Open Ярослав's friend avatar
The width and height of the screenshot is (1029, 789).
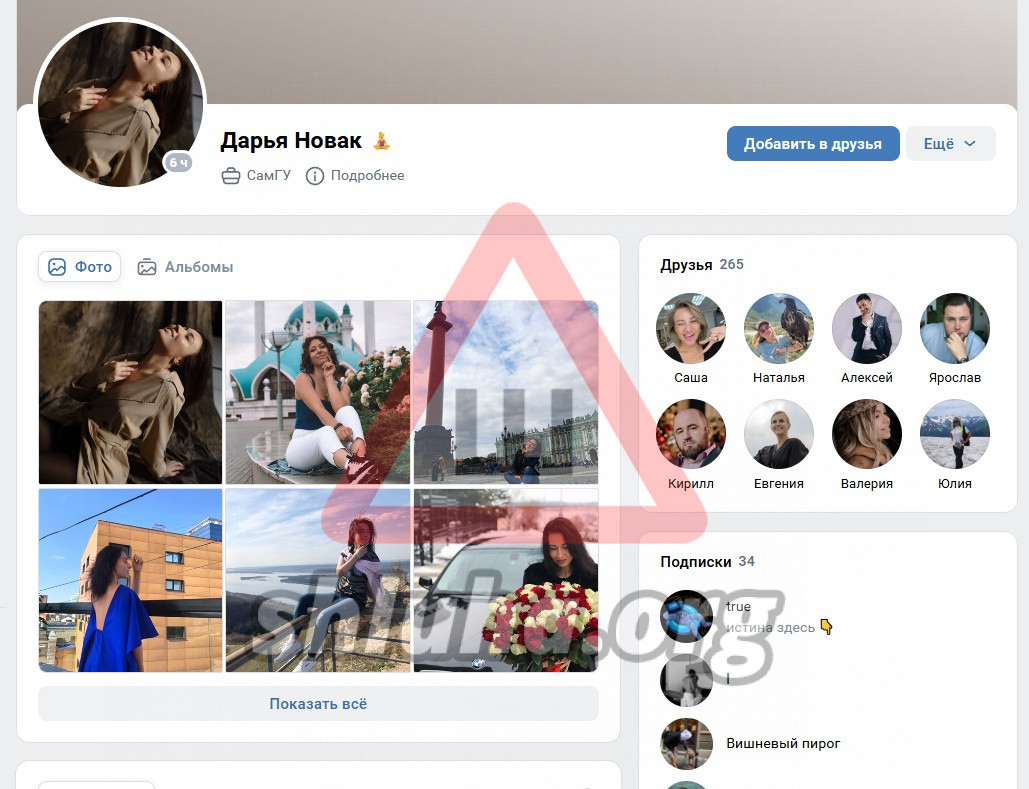point(954,329)
